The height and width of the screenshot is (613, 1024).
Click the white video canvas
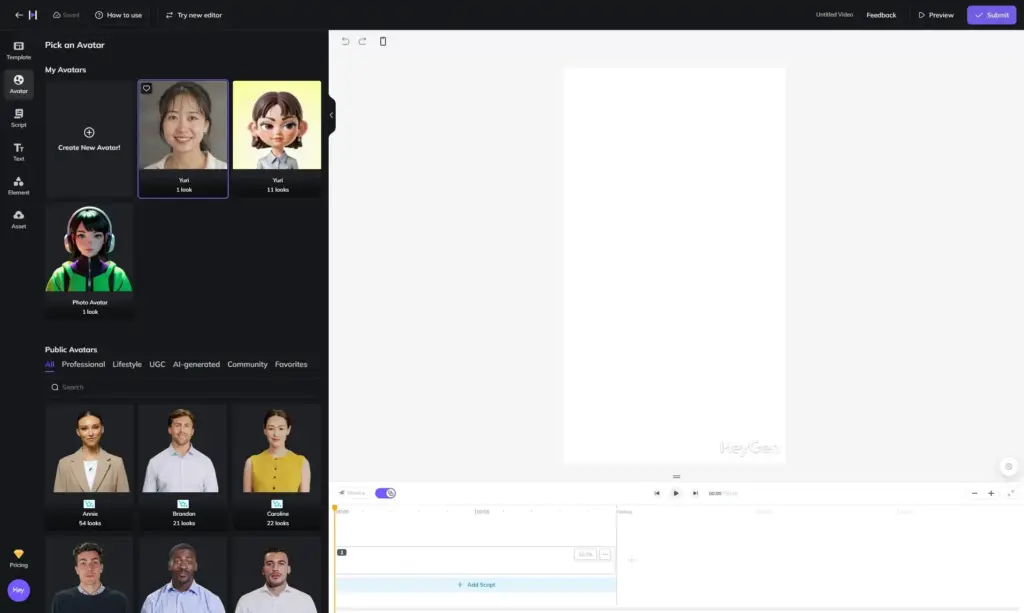pos(675,266)
